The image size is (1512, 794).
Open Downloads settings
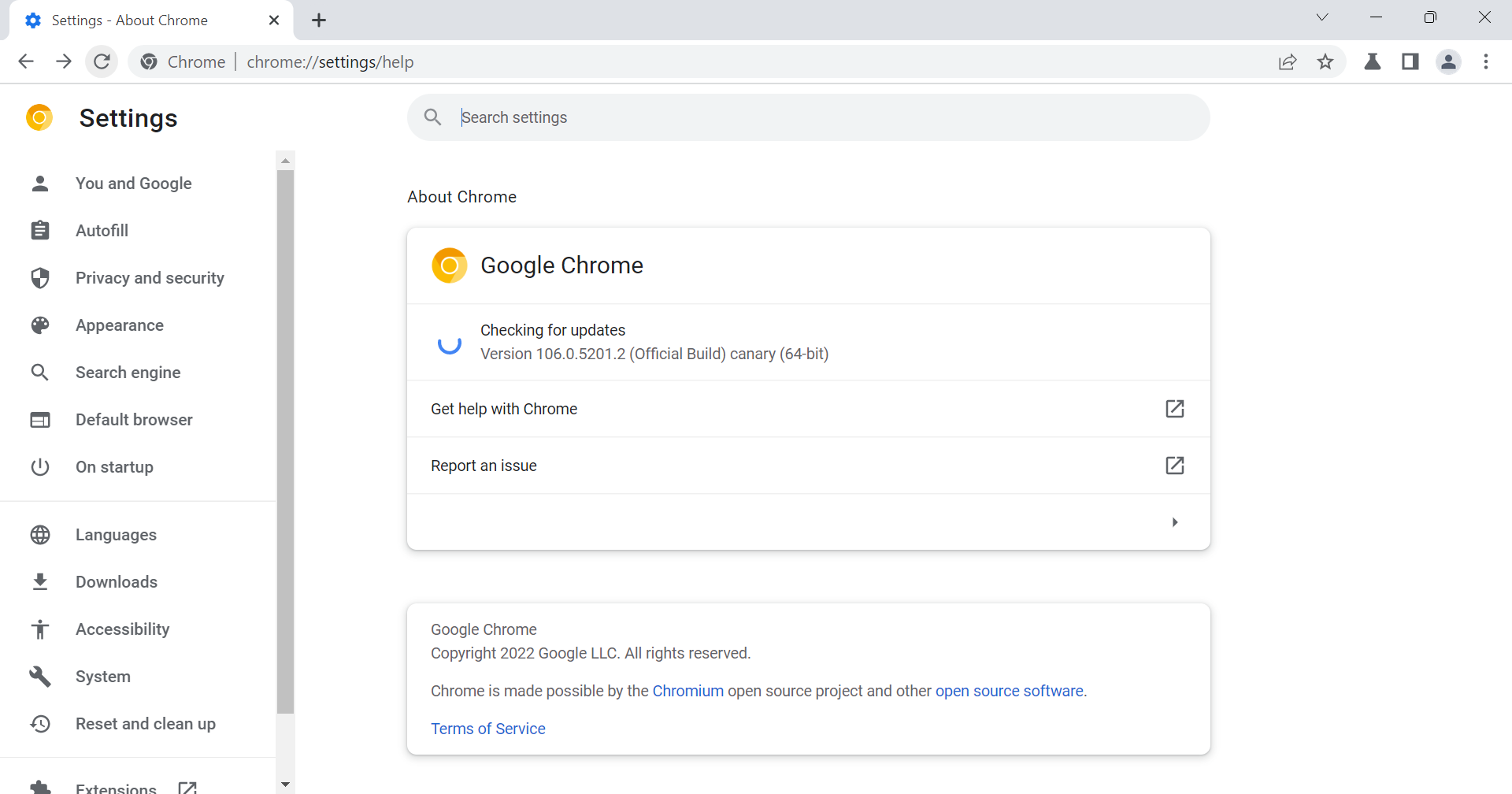tap(117, 582)
